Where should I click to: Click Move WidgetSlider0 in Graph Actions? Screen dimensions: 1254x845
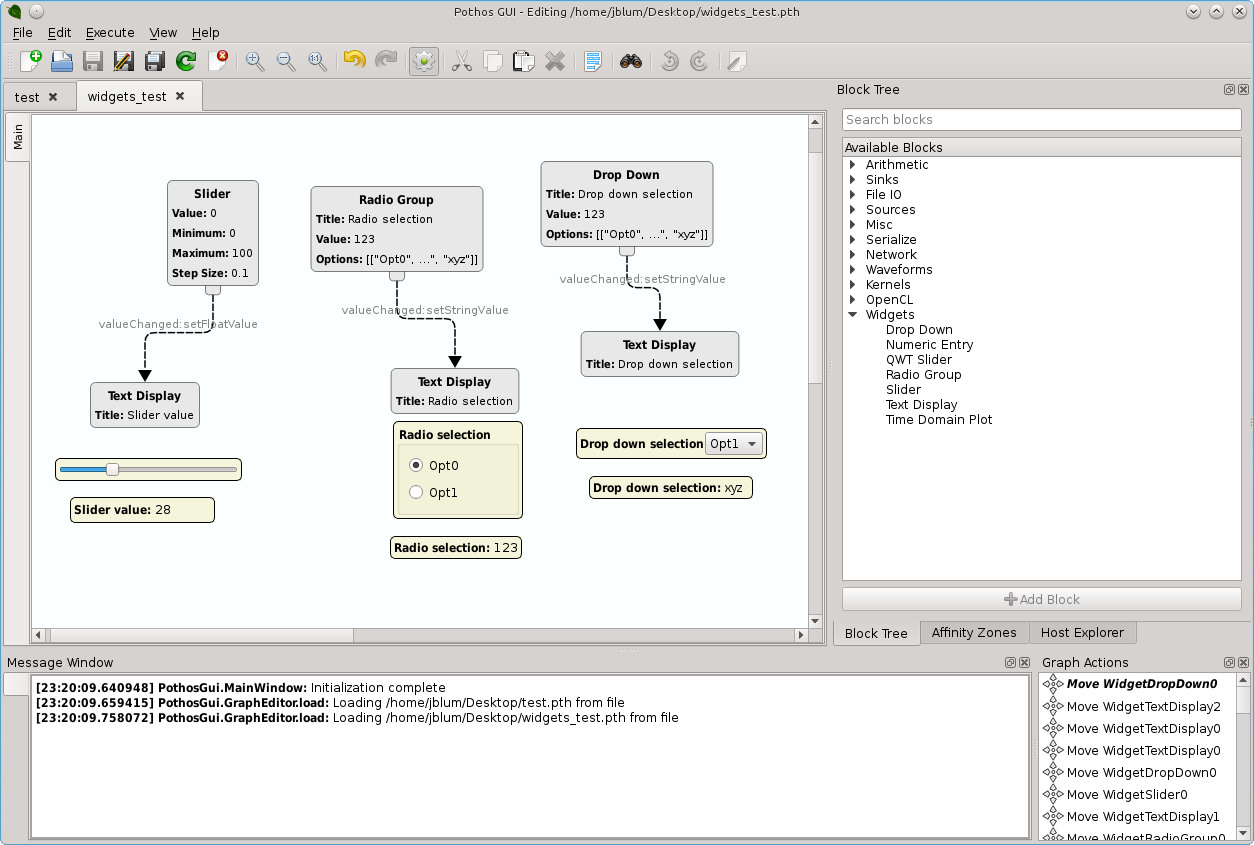click(1127, 795)
